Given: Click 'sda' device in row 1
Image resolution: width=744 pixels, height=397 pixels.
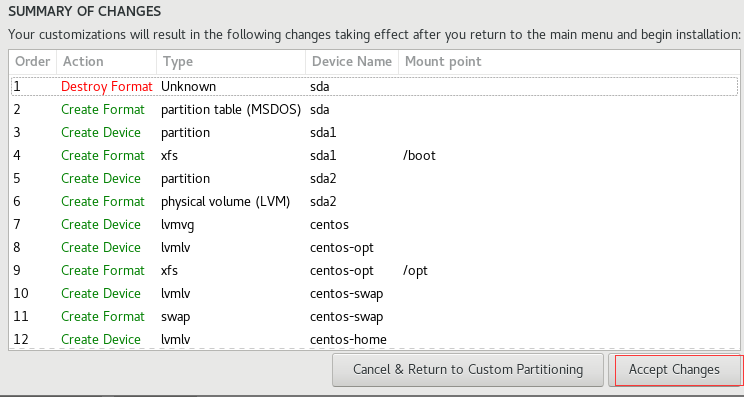Looking at the screenshot, I should coord(320,87).
